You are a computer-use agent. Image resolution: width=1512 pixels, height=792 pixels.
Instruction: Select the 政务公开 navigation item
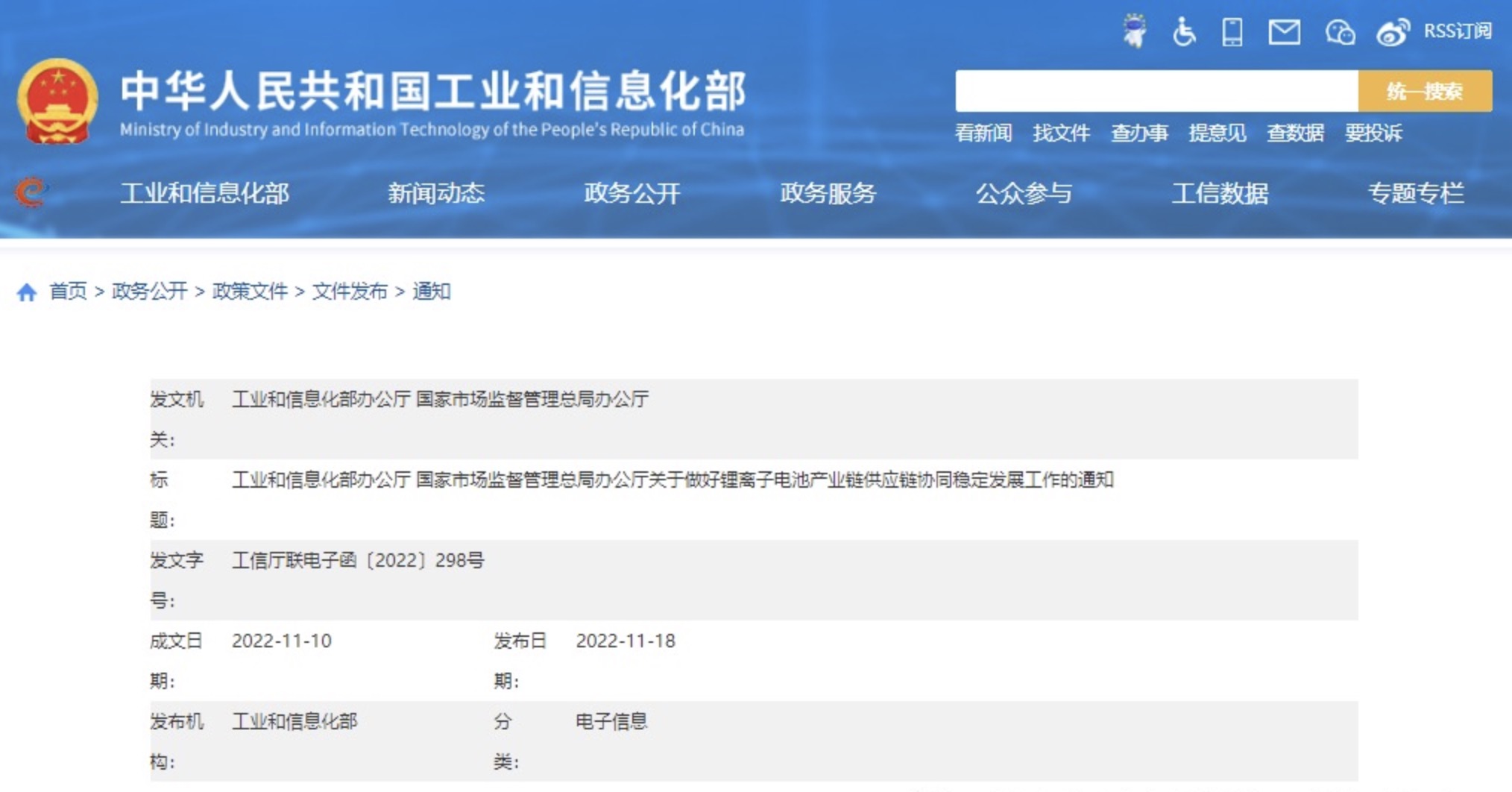[631, 193]
